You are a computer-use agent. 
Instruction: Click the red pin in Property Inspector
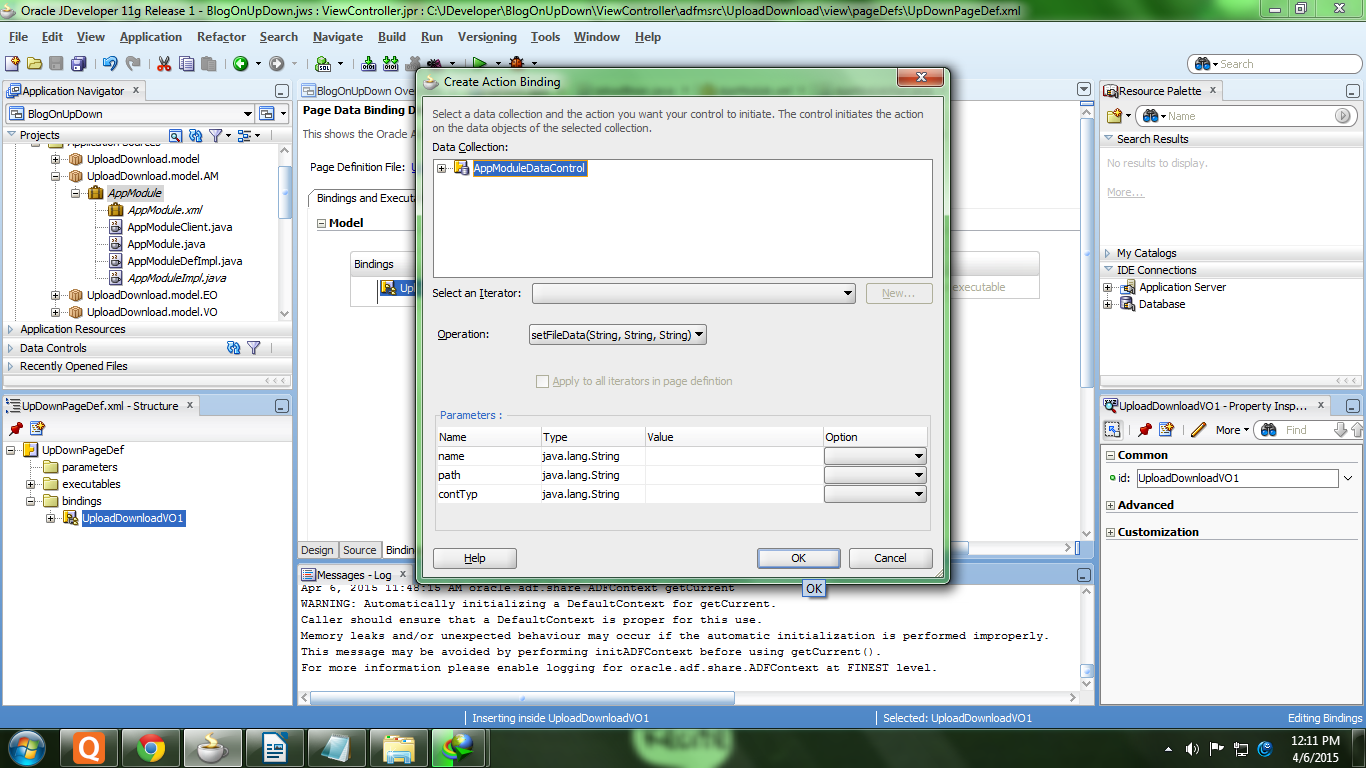[1145, 430]
